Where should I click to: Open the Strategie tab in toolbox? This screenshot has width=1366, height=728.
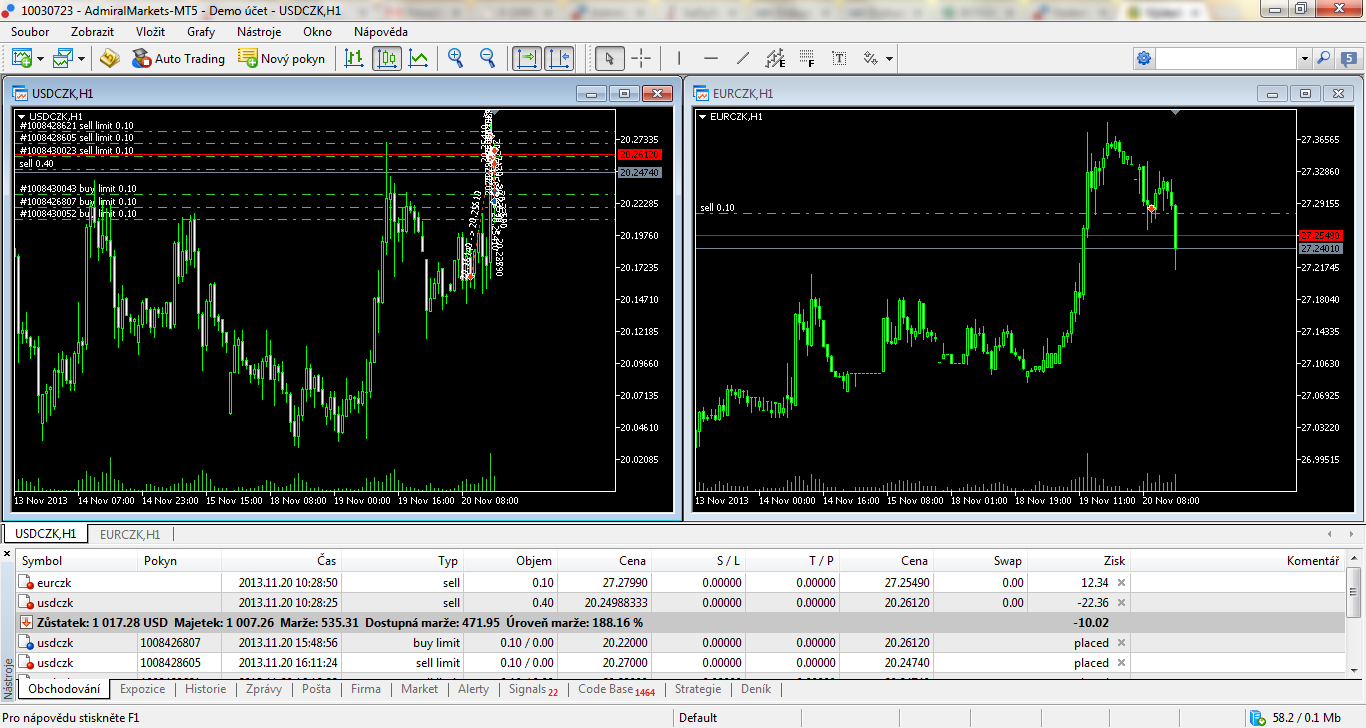coord(698,689)
